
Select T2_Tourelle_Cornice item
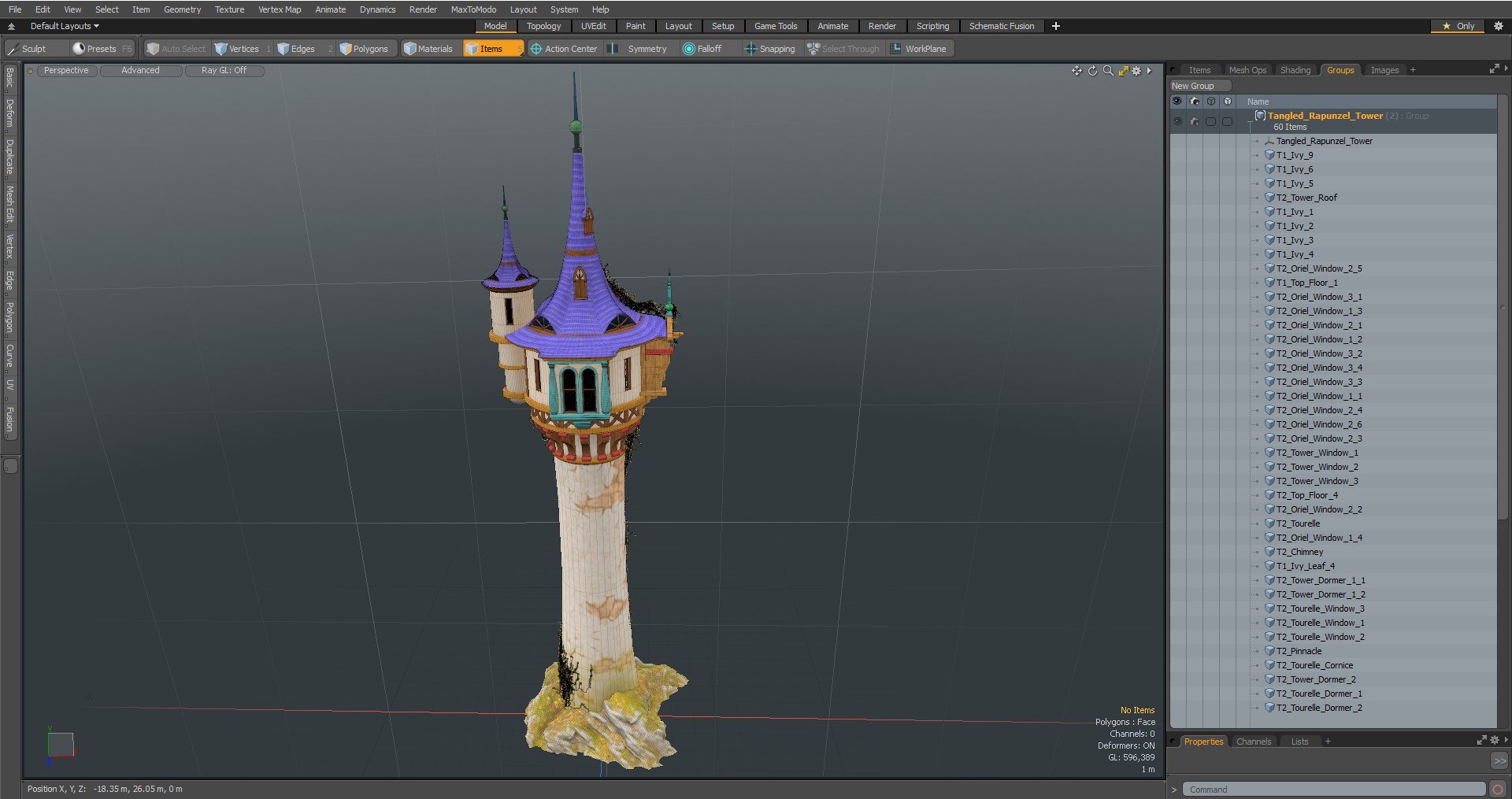click(1314, 665)
